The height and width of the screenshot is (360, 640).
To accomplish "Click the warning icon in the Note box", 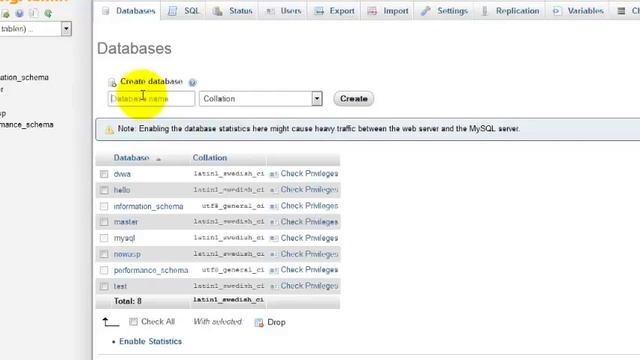I will (109, 130).
